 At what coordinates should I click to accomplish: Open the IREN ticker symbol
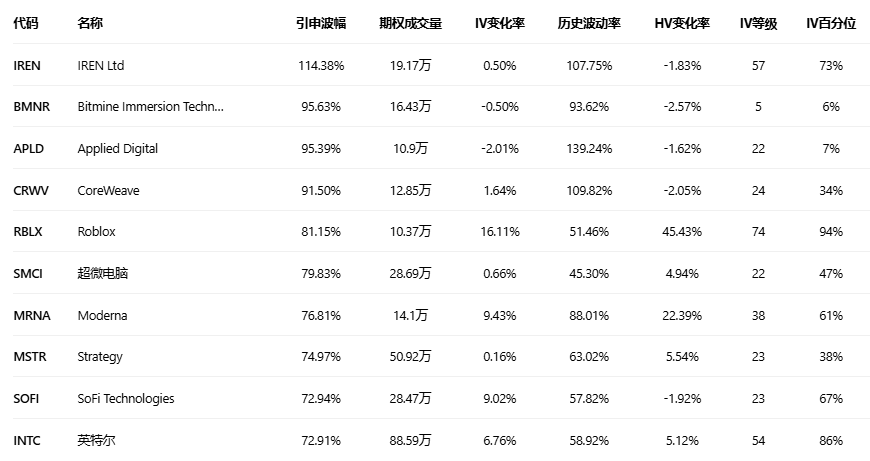coord(27,65)
